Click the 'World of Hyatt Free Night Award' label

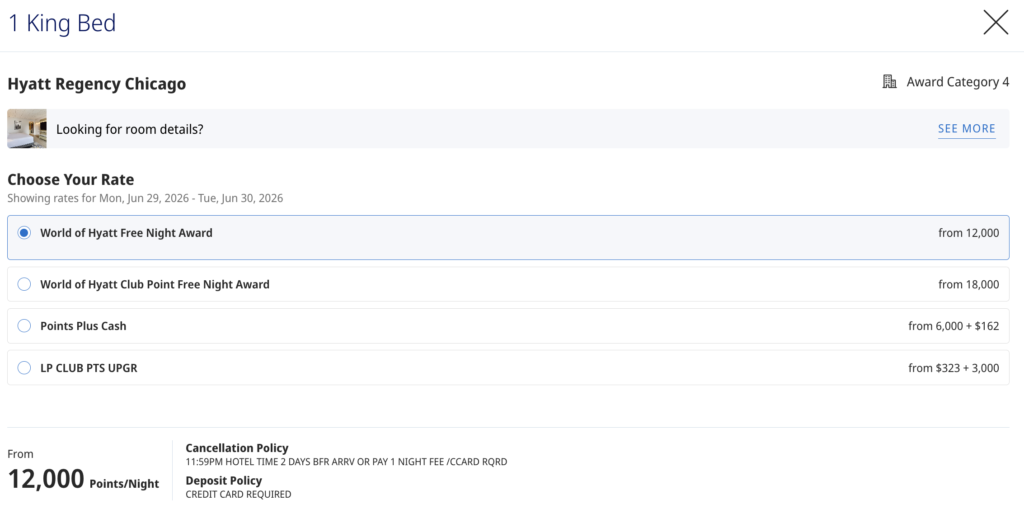click(x=126, y=233)
